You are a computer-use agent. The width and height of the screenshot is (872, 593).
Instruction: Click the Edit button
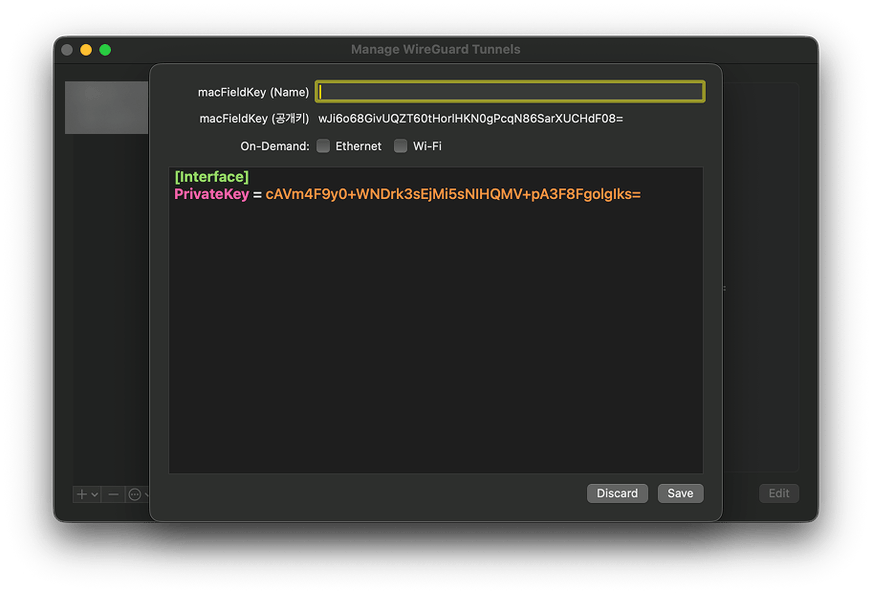pos(778,493)
